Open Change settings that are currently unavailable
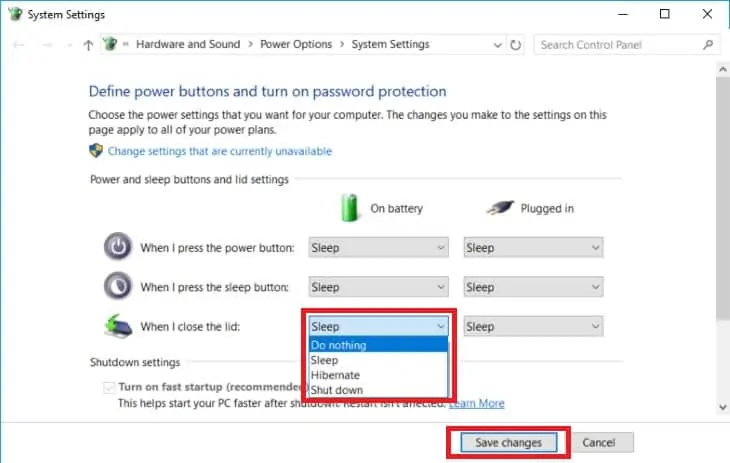The image size is (730, 463). (220, 151)
